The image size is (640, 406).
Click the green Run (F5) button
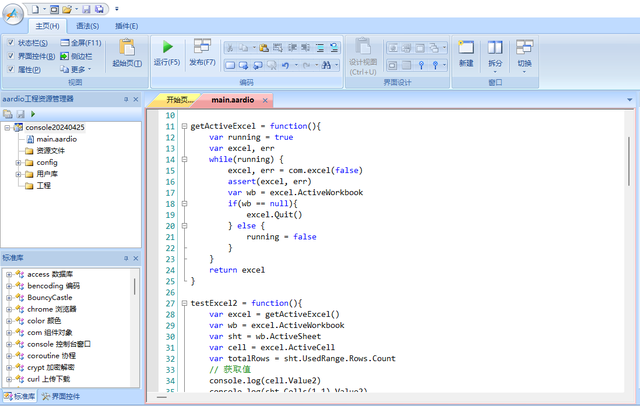tap(167, 48)
